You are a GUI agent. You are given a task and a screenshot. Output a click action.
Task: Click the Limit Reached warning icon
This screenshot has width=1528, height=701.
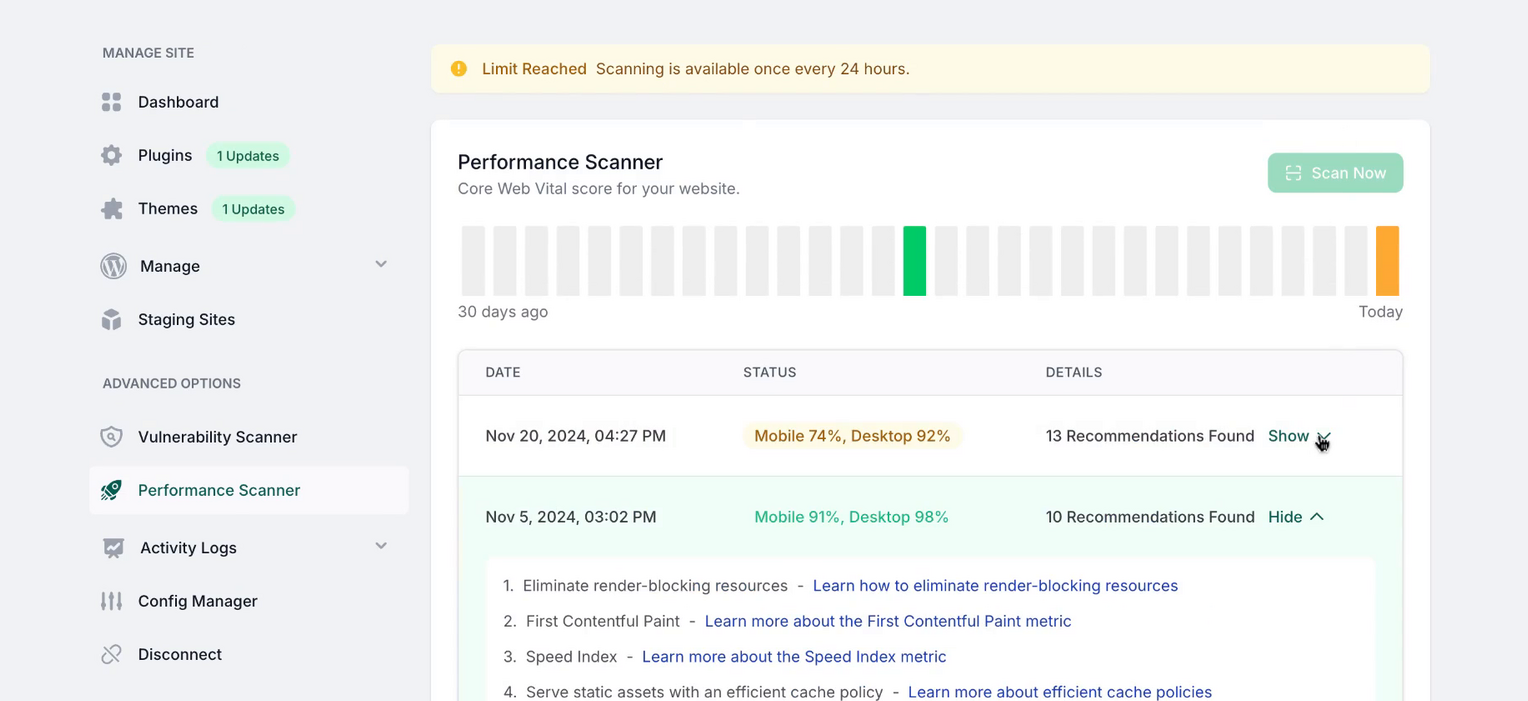[x=459, y=69]
